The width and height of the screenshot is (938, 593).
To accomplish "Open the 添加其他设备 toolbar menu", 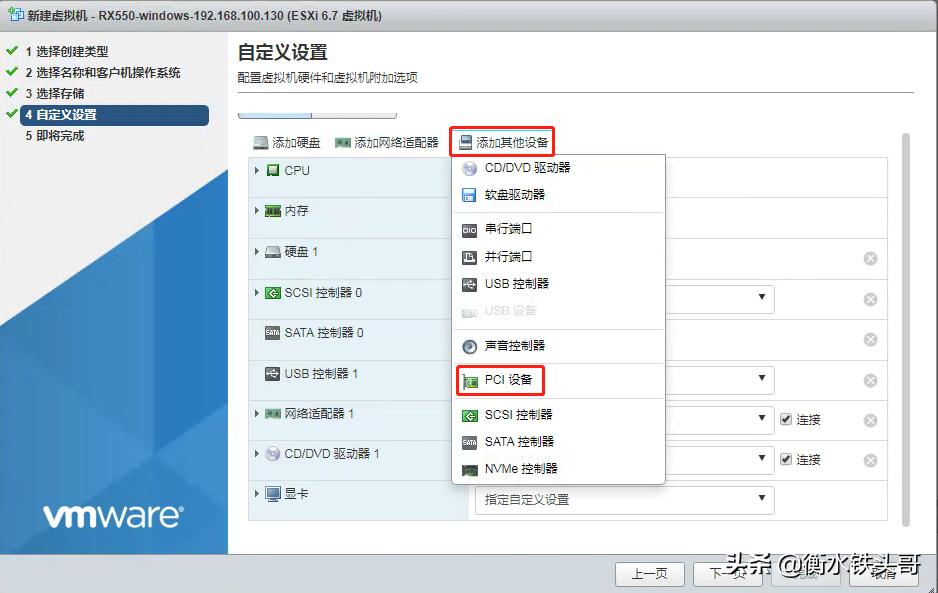I will [x=502, y=140].
